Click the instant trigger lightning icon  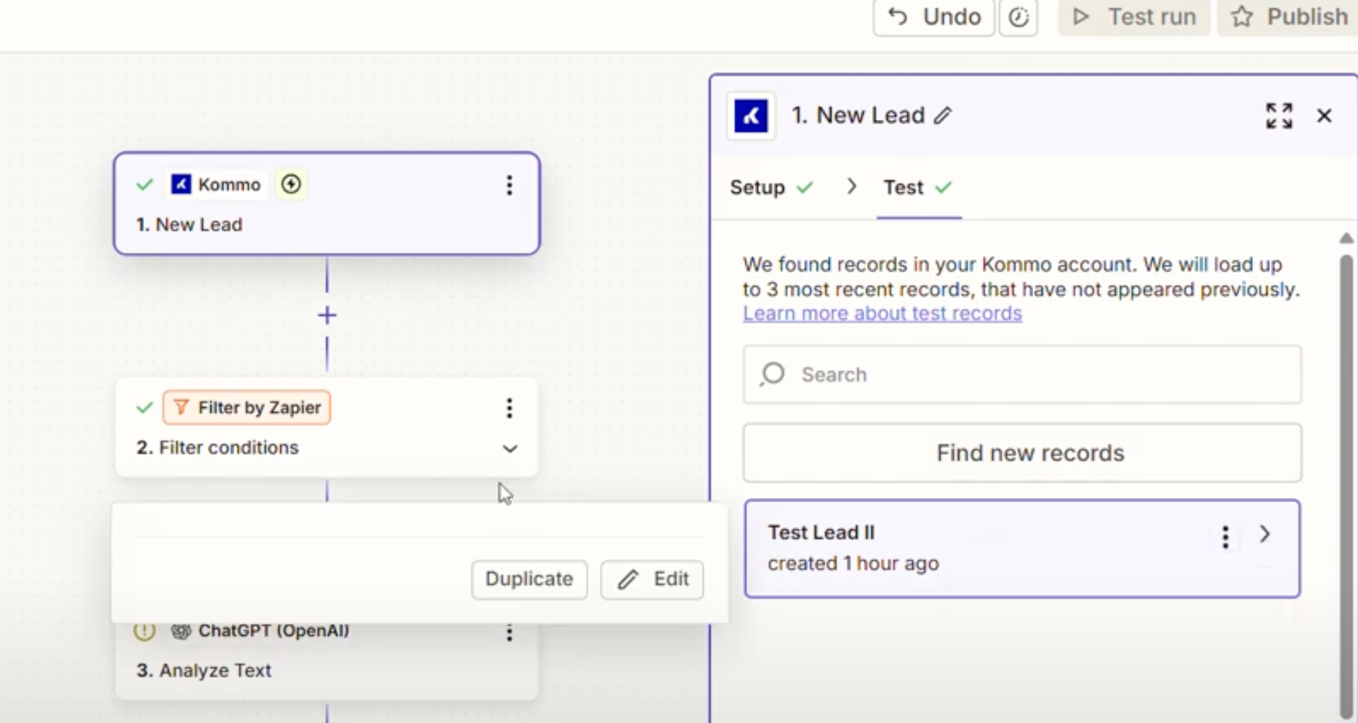pyautogui.click(x=291, y=184)
